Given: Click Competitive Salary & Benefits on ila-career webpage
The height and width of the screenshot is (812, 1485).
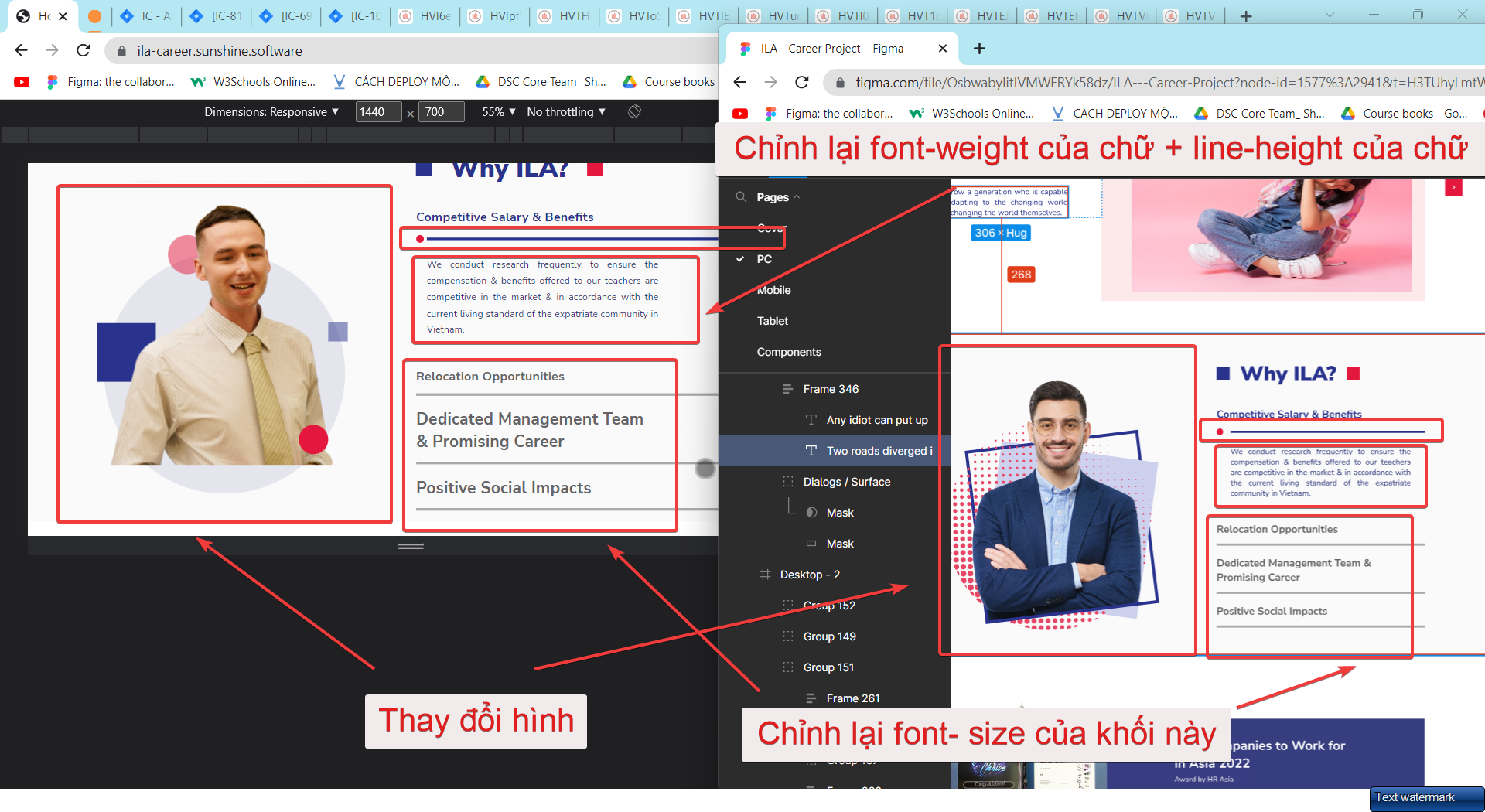Looking at the screenshot, I should [505, 217].
